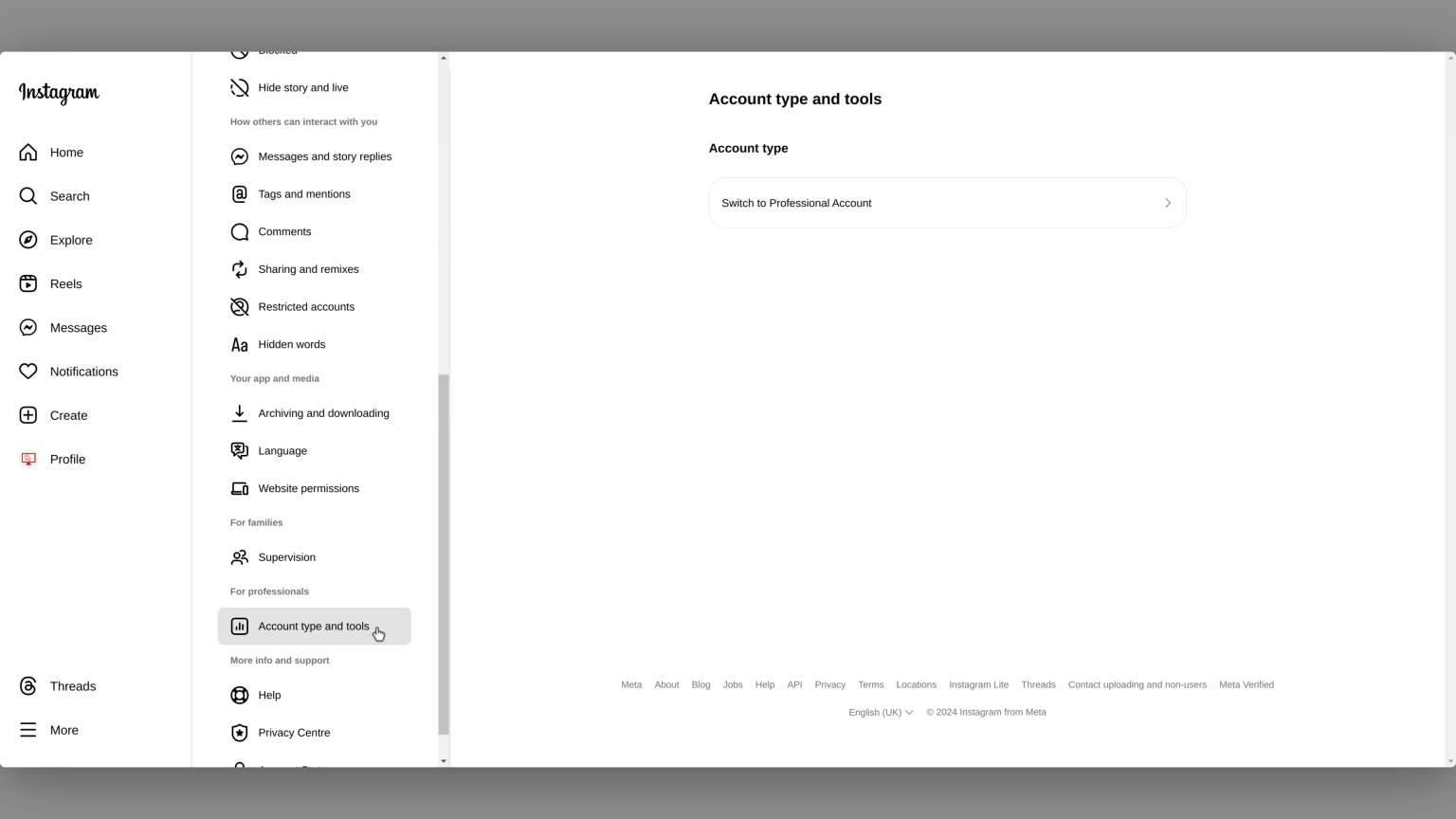This screenshot has height=819, width=1456.
Task: Expand Switch to Professional Account chevron
Action: 1167,203
